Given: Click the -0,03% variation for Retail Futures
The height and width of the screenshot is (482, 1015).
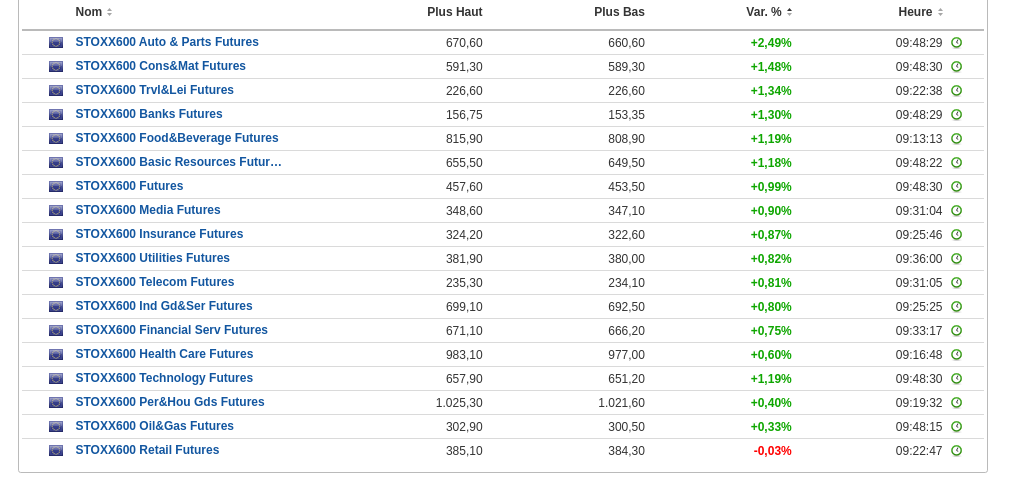Looking at the screenshot, I should [772, 451].
